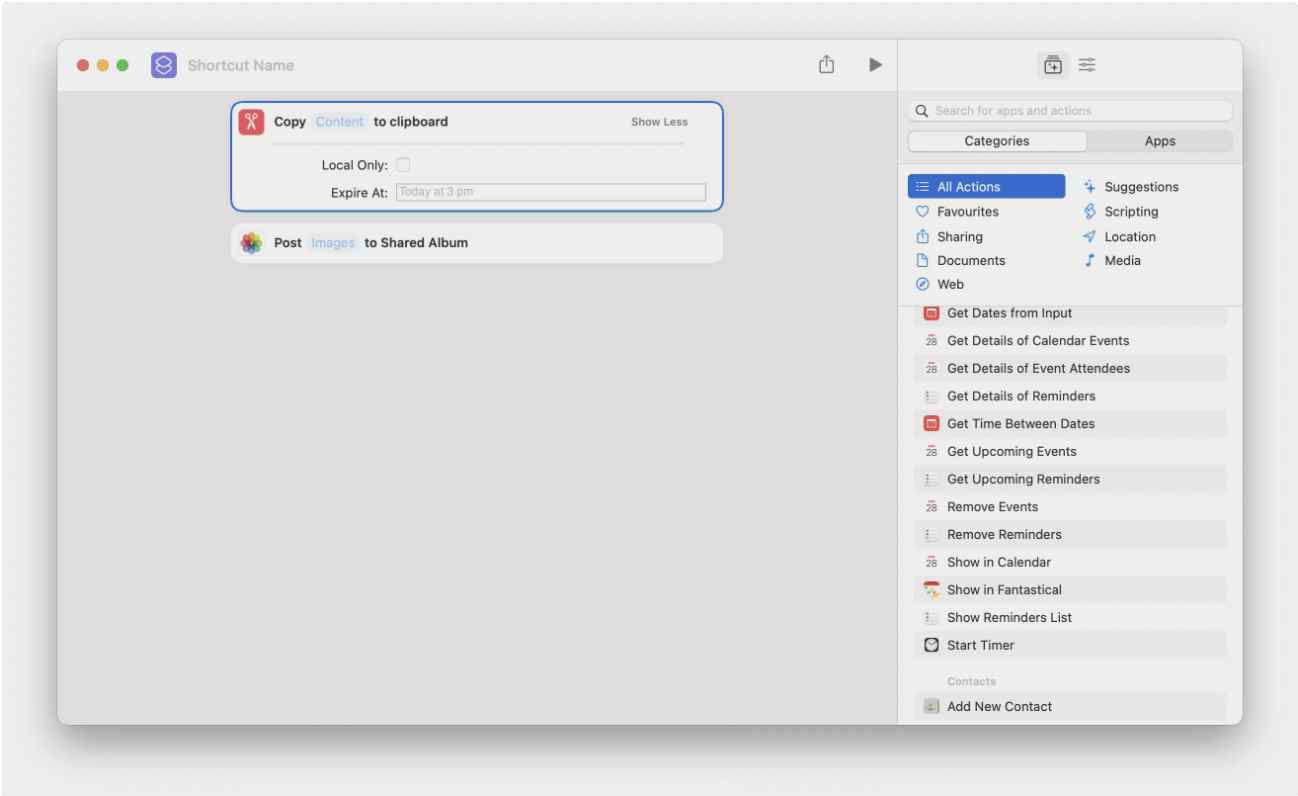Click the Expire At date field
This screenshot has height=796, width=1298.
click(550, 192)
